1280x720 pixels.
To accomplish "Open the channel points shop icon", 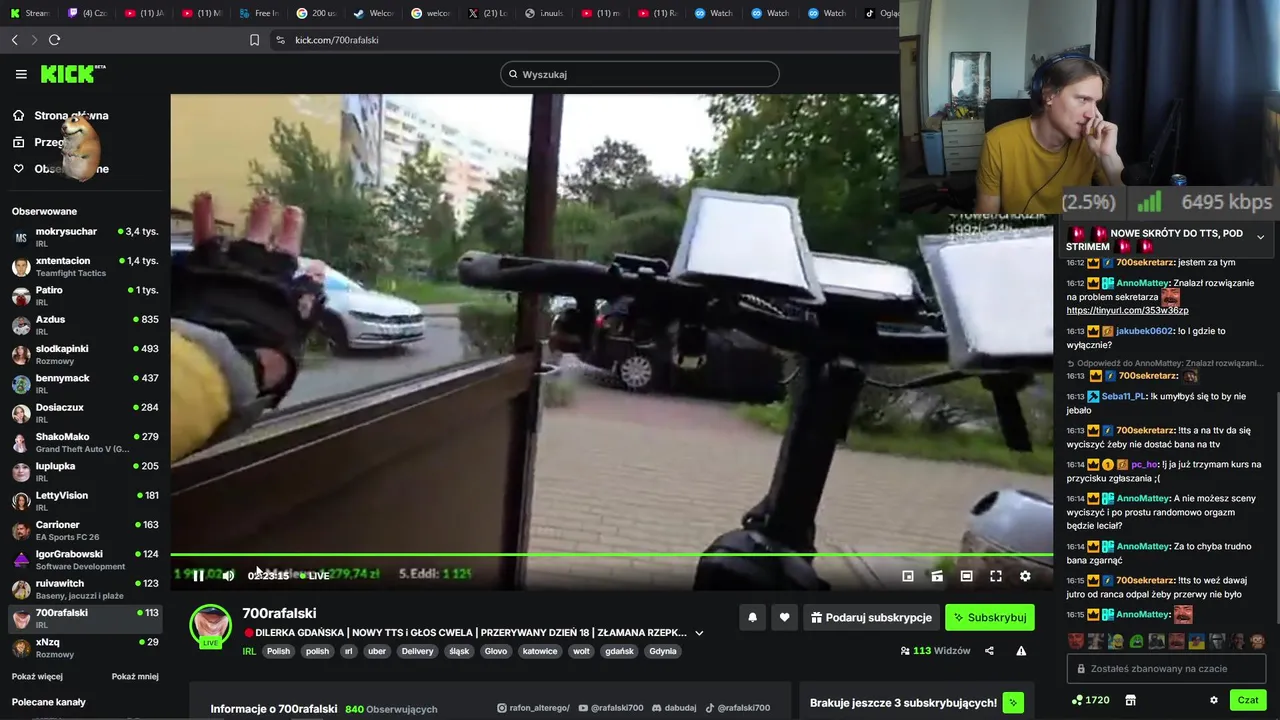I will (x=1130, y=700).
